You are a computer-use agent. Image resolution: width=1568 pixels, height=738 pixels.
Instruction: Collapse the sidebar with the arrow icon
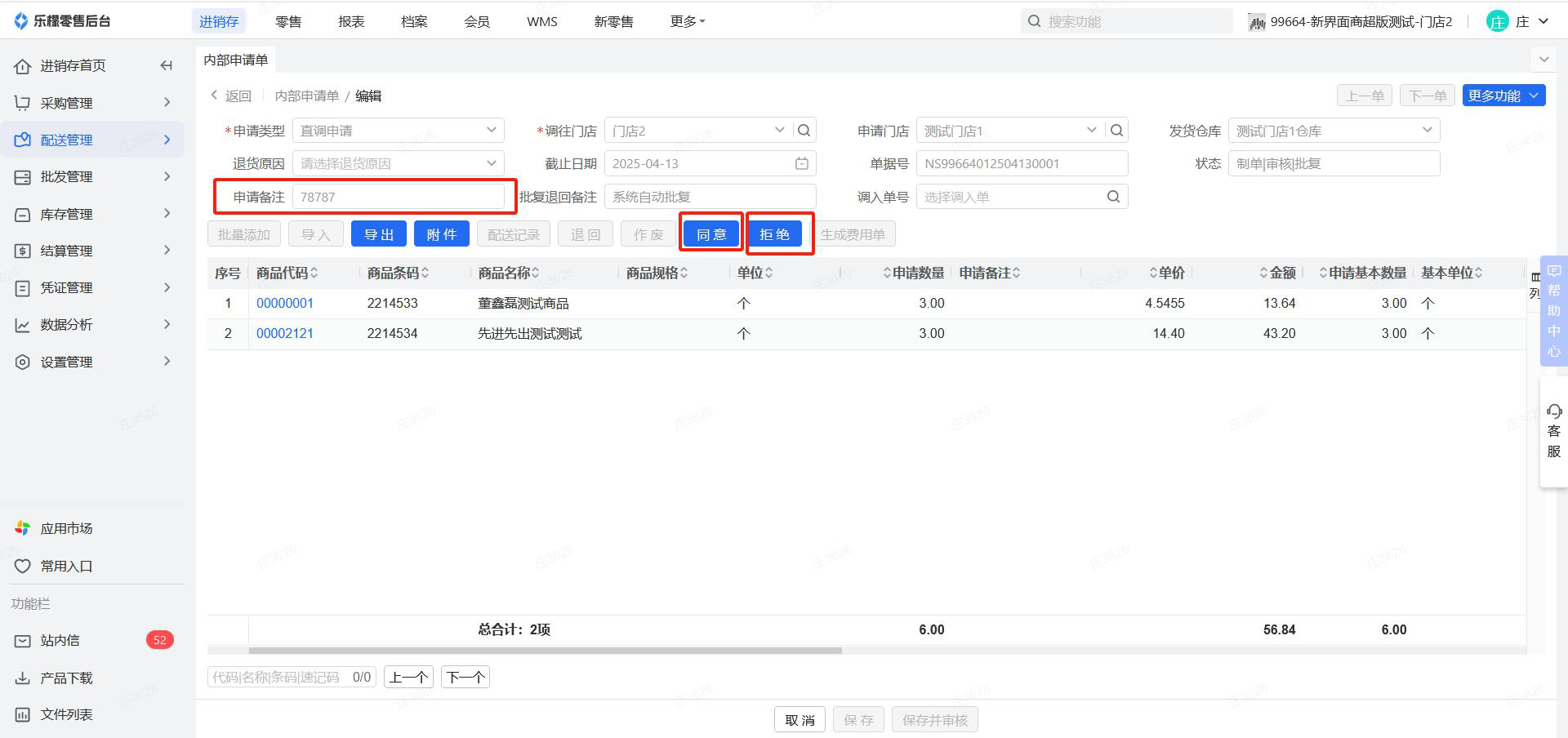point(167,65)
